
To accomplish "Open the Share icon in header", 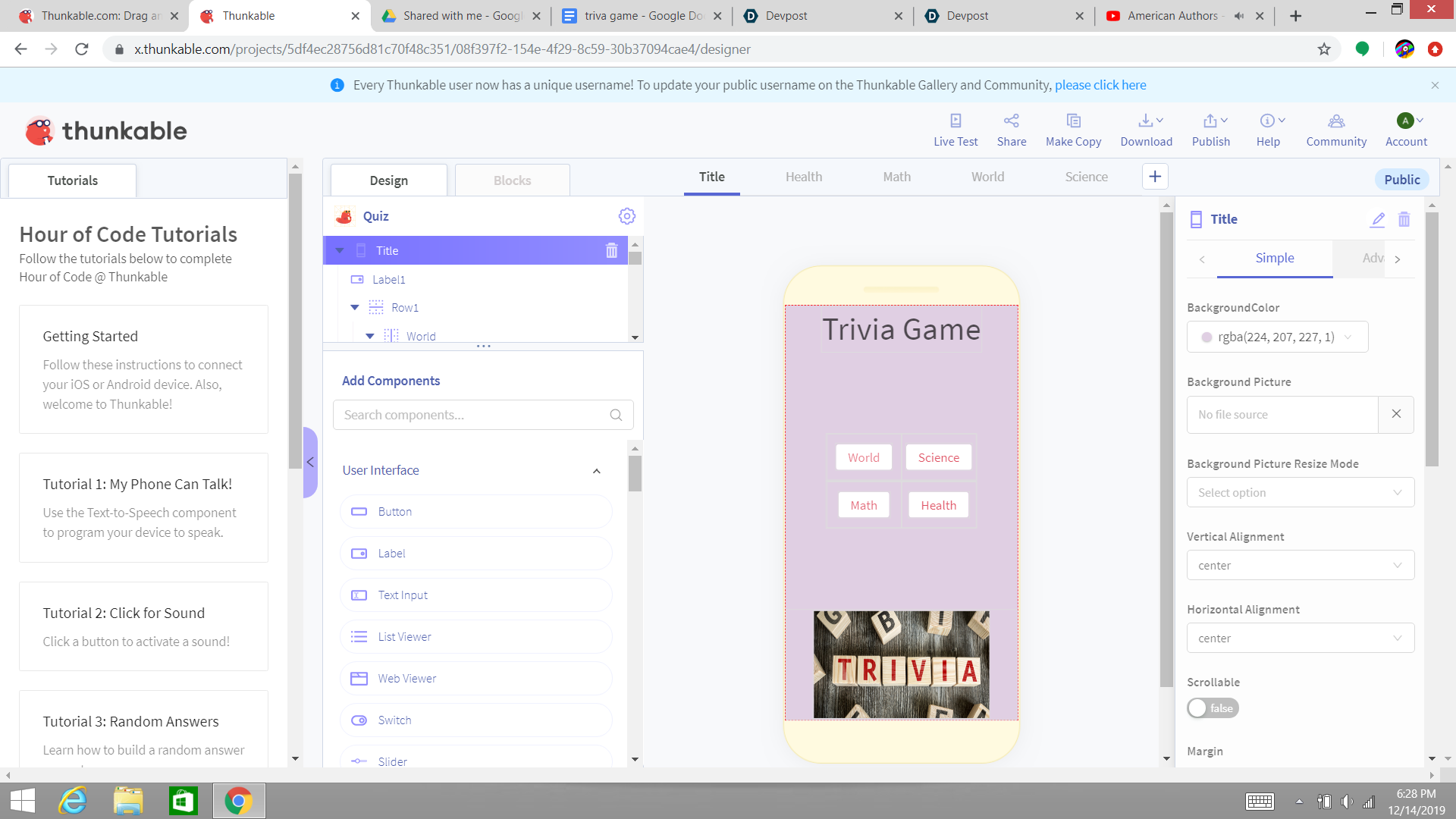I will pos(1011,121).
